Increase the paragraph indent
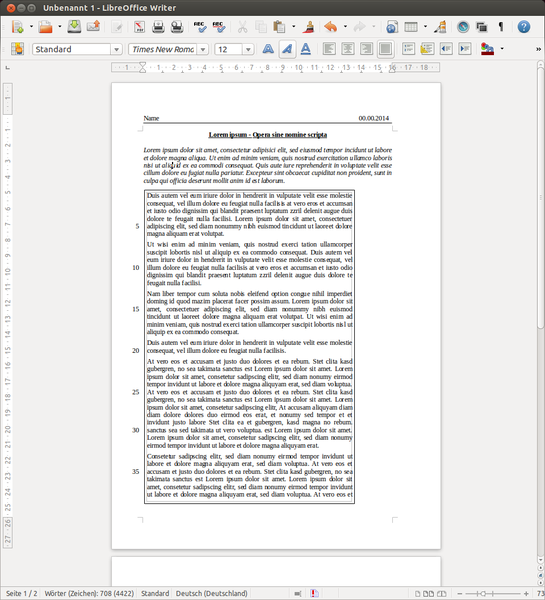 coord(465,49)
